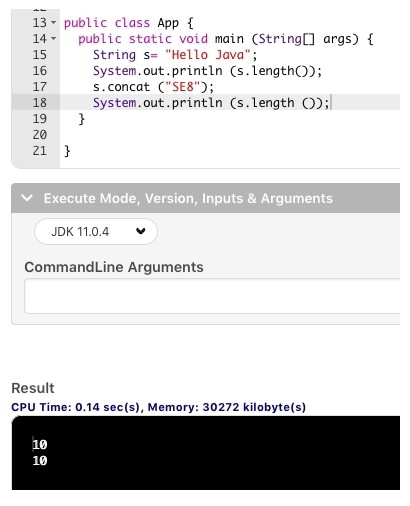The width and height of the screenshot is (410, 506).
Task: Click line number 15 in gutter
Action: (40, 55)
